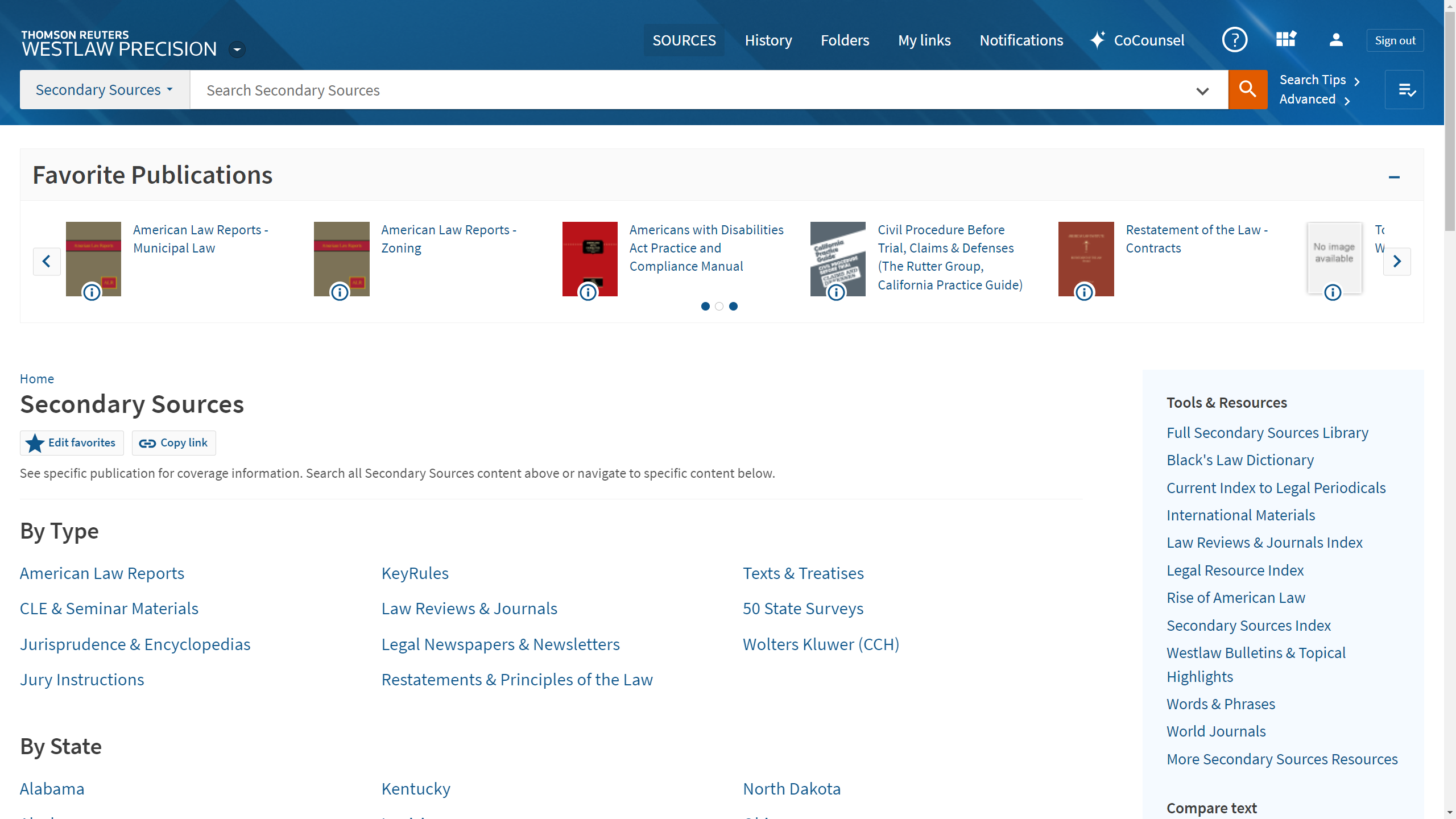Viewport: 1456px width, 819px height.
Task: Select the second carousel page dot
Action: (x=719, y=306)
